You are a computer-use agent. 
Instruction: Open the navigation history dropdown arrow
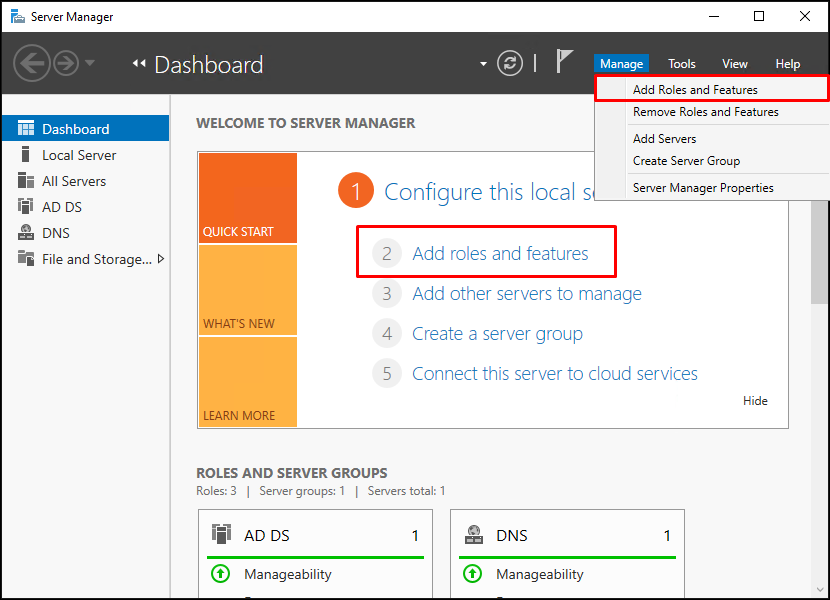click(90, 63)
